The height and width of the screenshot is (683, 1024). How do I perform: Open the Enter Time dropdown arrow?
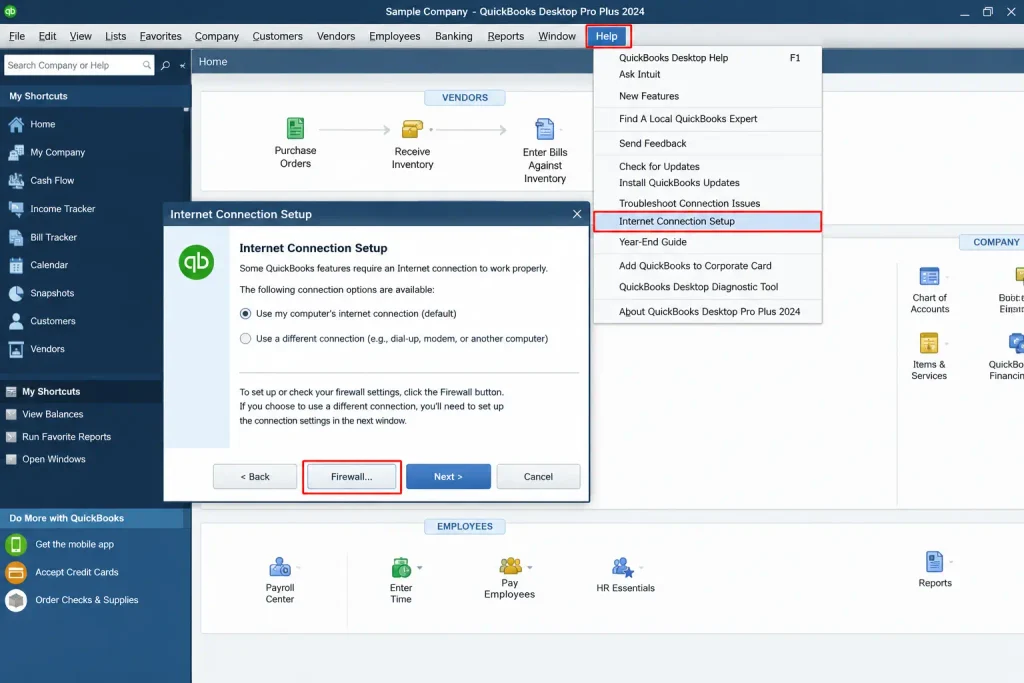419,567
